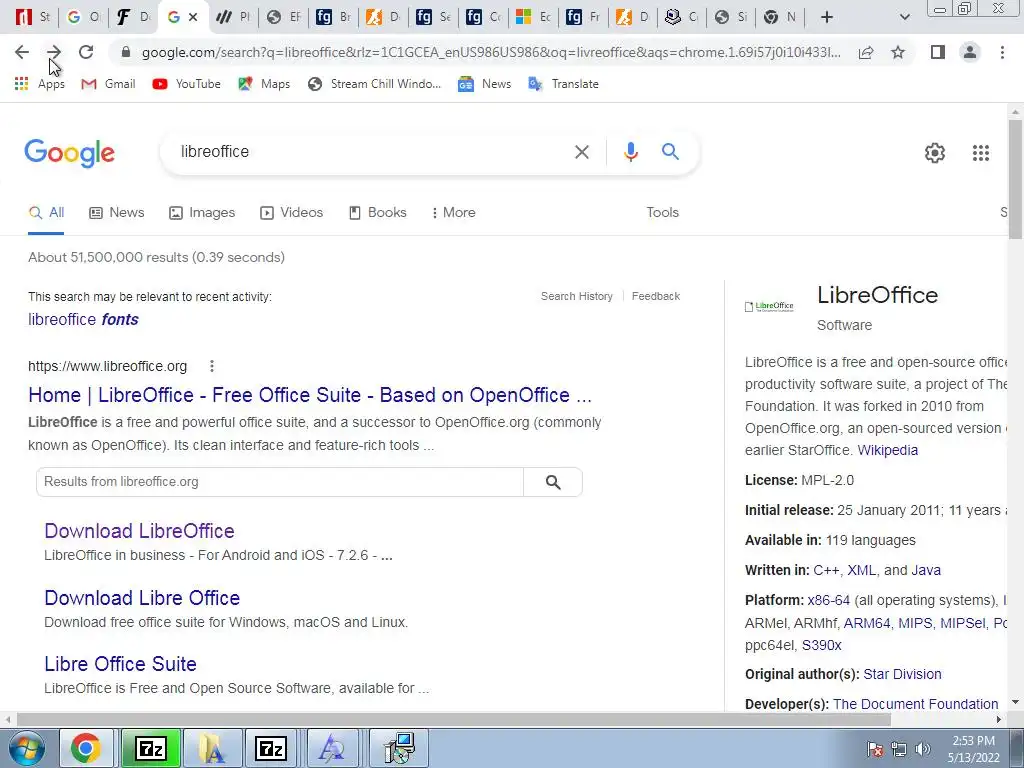This screenshot has width=1024, height=768.
Task: Open Google quick settings gear
Action: pyautogui.click(x=935, y=153)
